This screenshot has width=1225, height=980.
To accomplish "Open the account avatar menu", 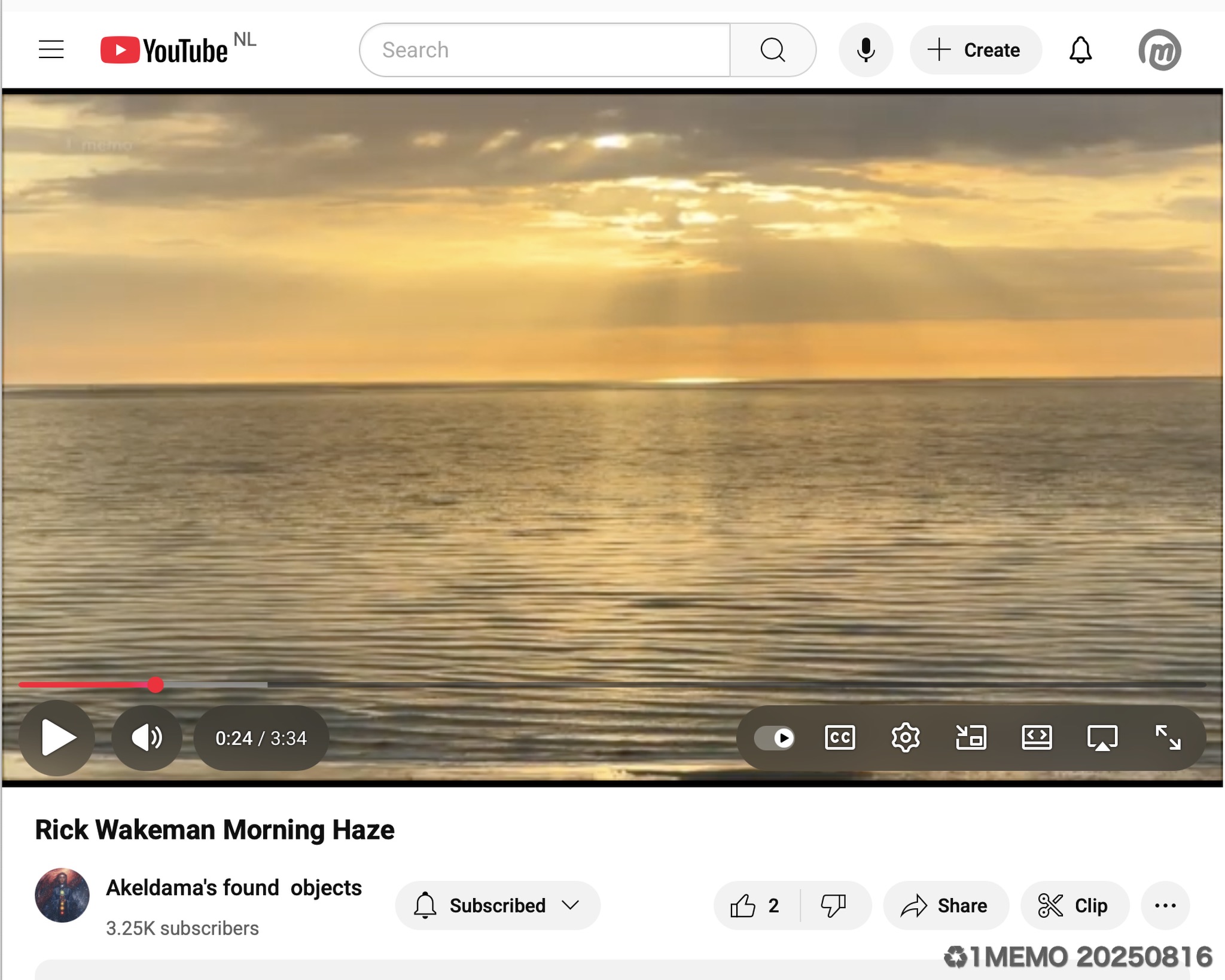I will point(1159,50).
